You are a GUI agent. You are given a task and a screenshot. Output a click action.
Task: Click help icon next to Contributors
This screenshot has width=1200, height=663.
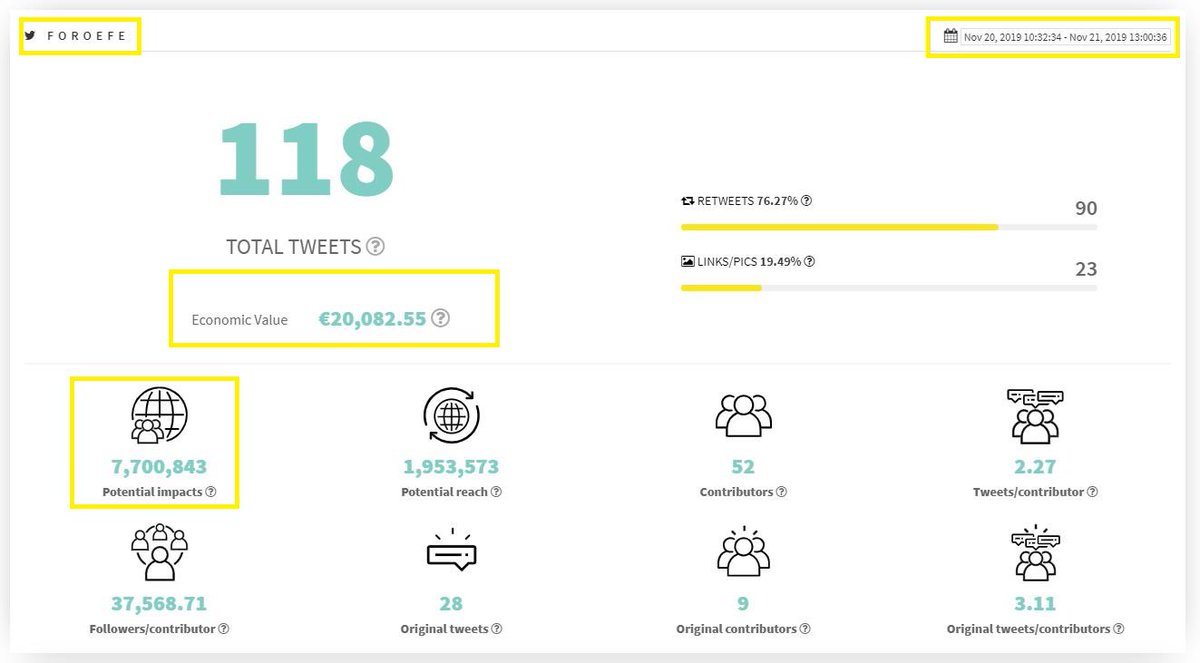[x=781, y=492]
